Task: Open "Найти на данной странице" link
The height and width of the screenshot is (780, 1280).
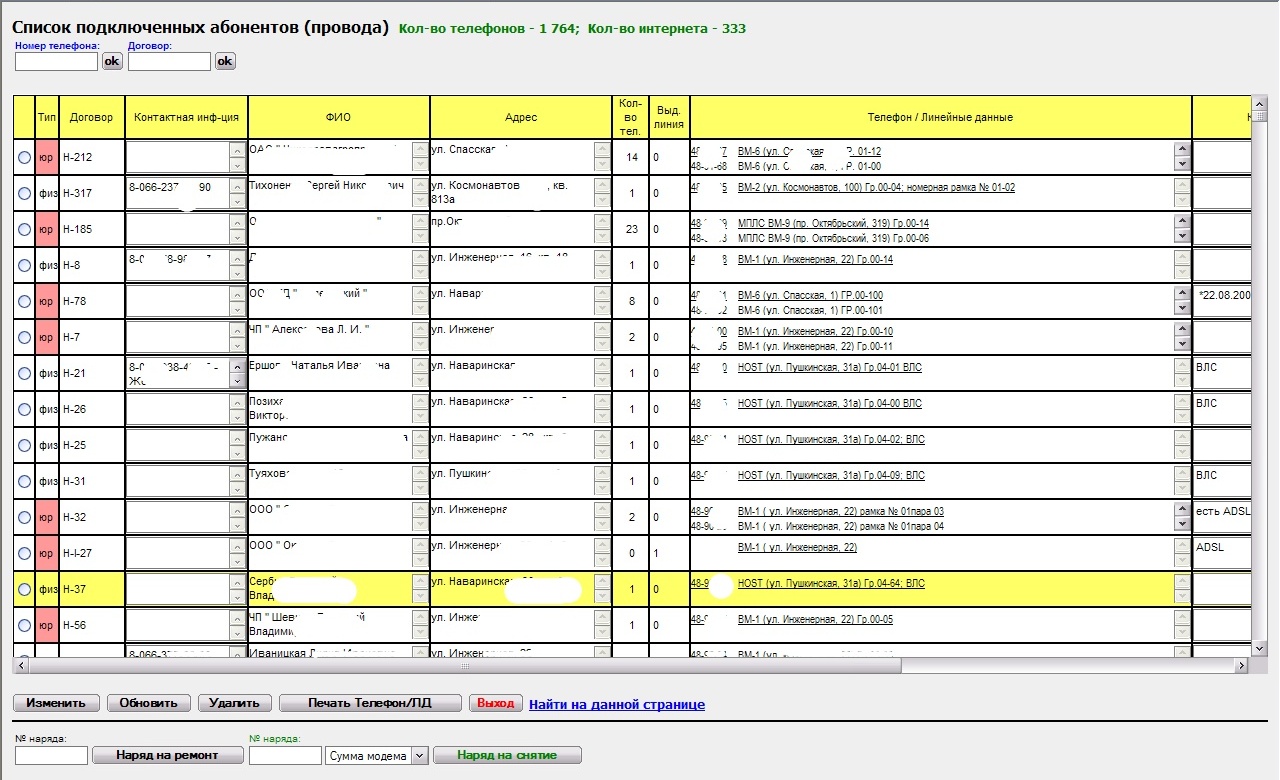Action: pos(616,704)
